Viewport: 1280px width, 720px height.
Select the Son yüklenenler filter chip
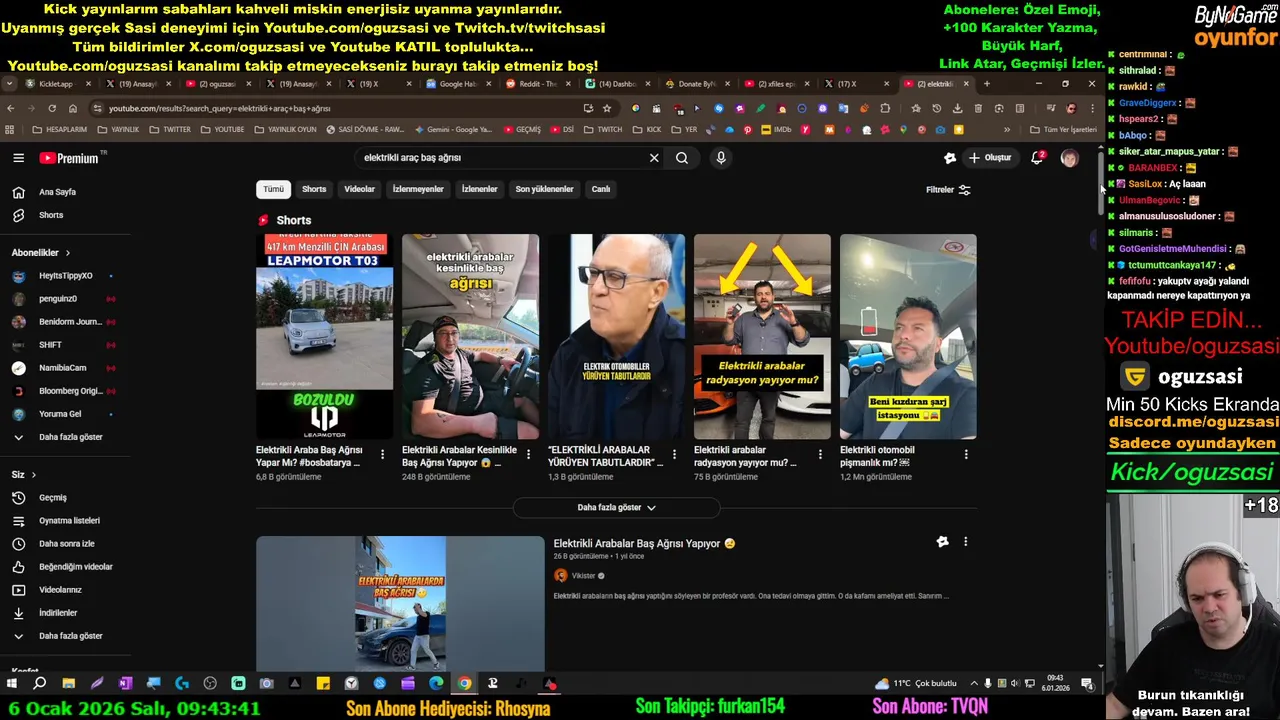click(544, 189)
